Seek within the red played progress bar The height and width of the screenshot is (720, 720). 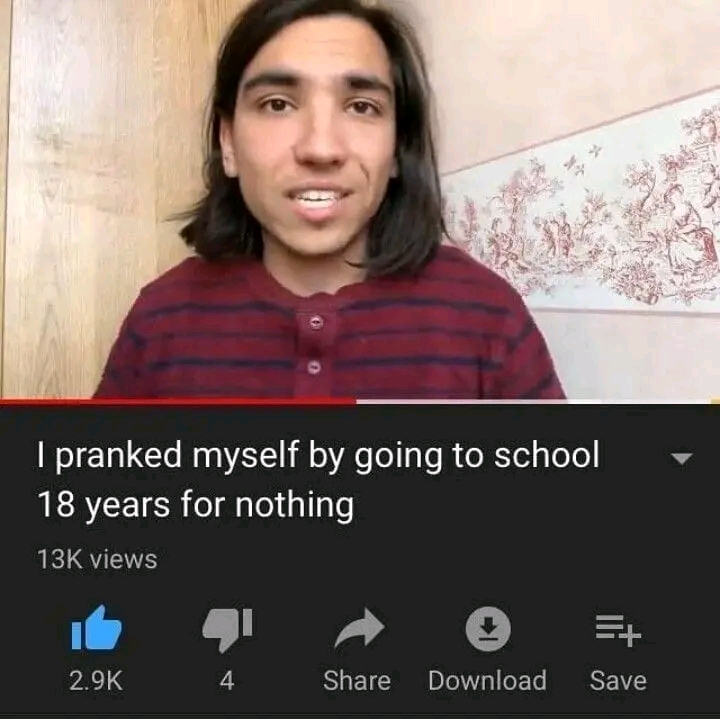click(x=178, y=402)
